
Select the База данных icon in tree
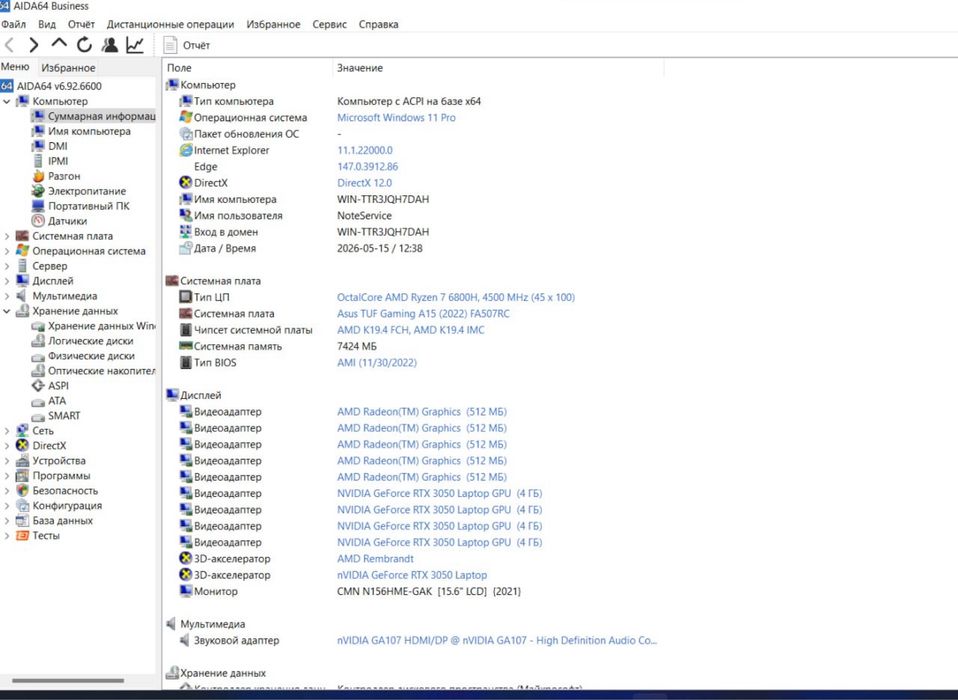tap(22, 520)
